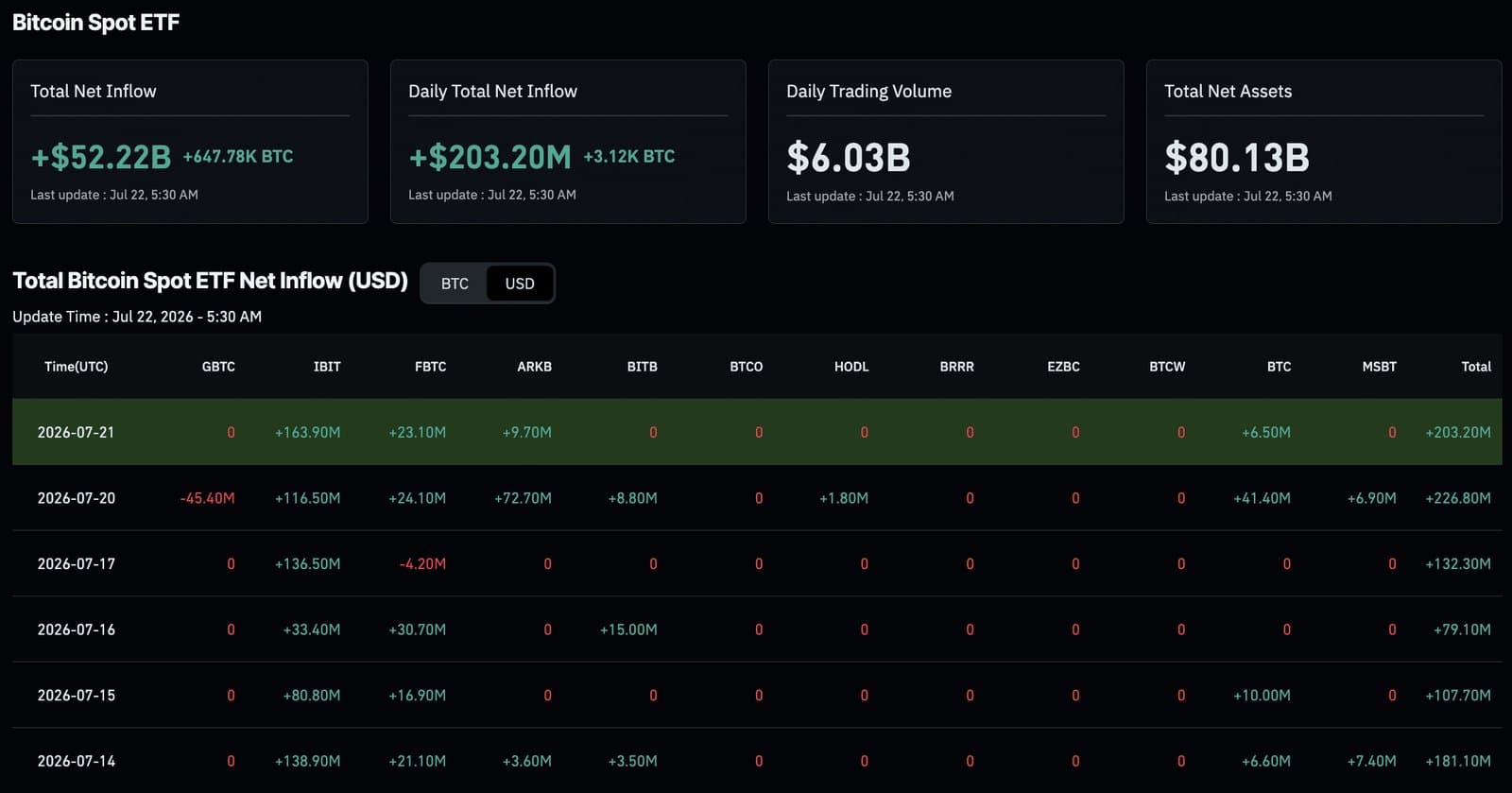Click the BTCW column header
This screenshot has width=1512, height=793.
coord(1167,367)
